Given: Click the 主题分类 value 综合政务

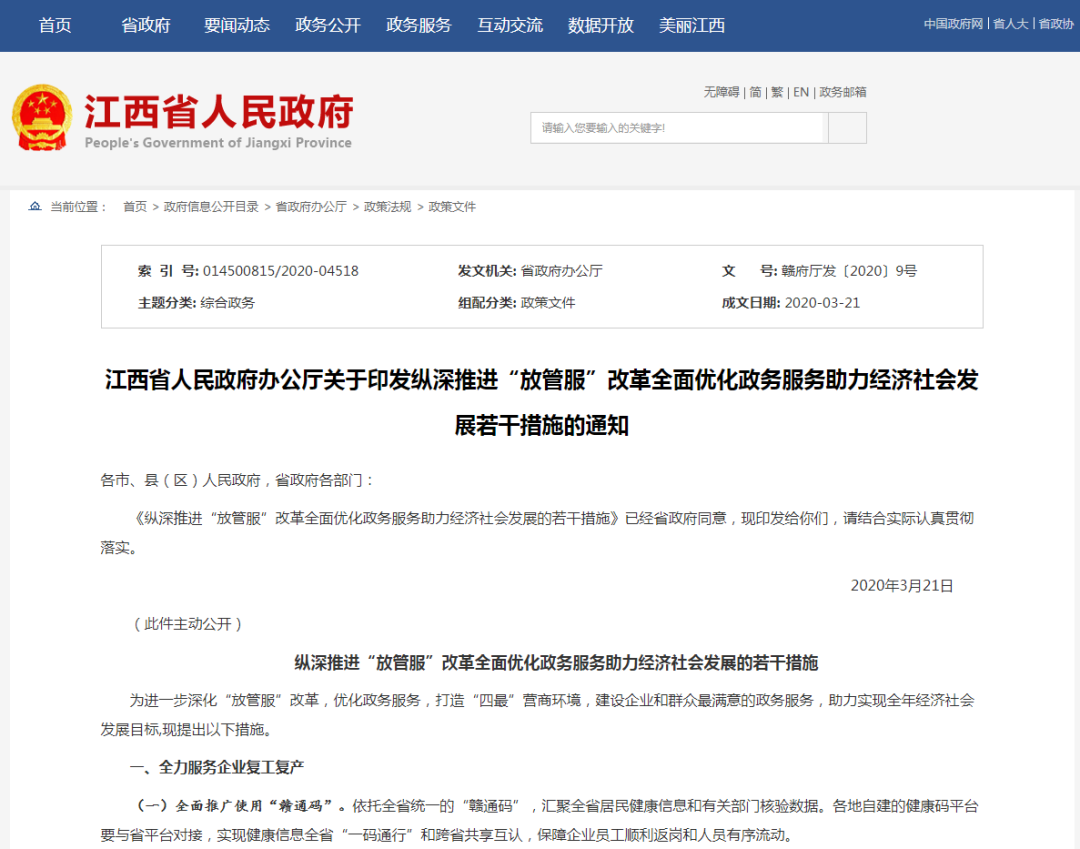Looking at the screenshot, I should tap(227, 303).
